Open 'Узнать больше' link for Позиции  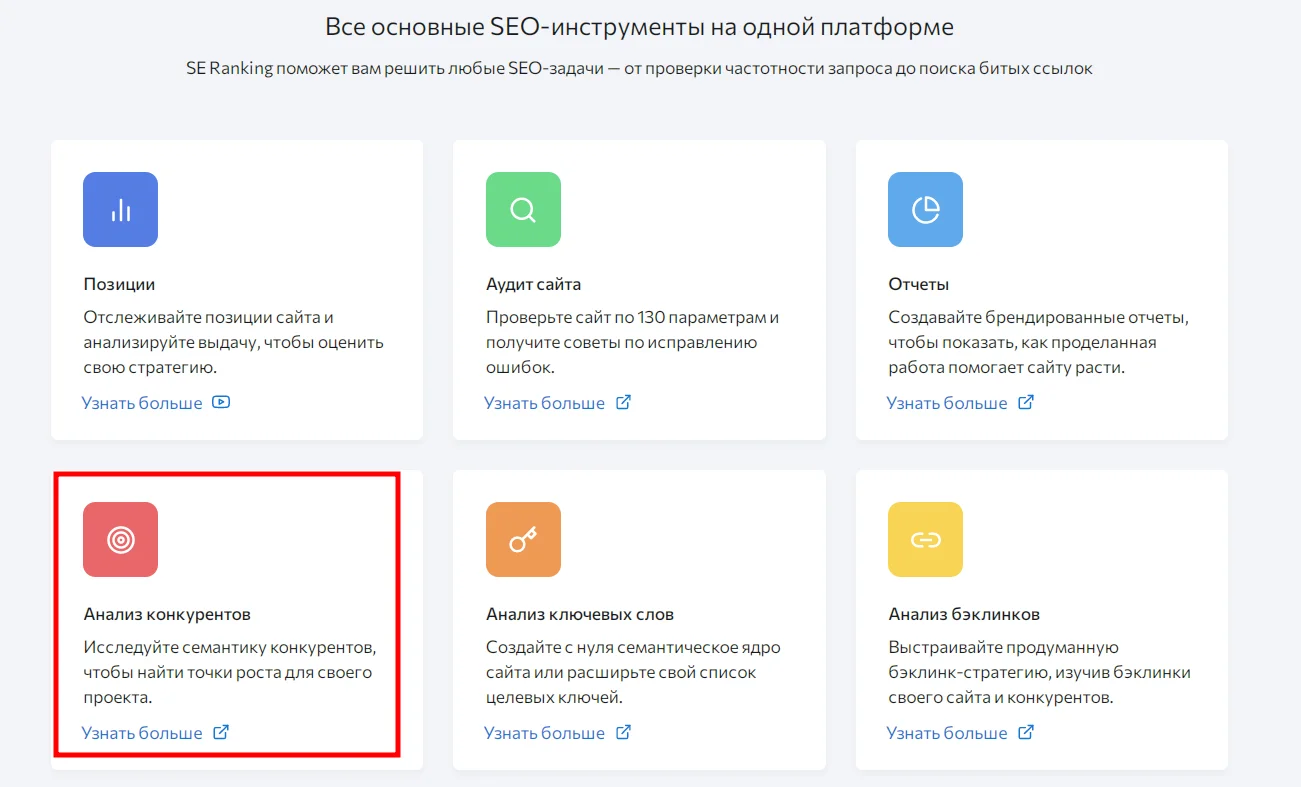[142, 403]
